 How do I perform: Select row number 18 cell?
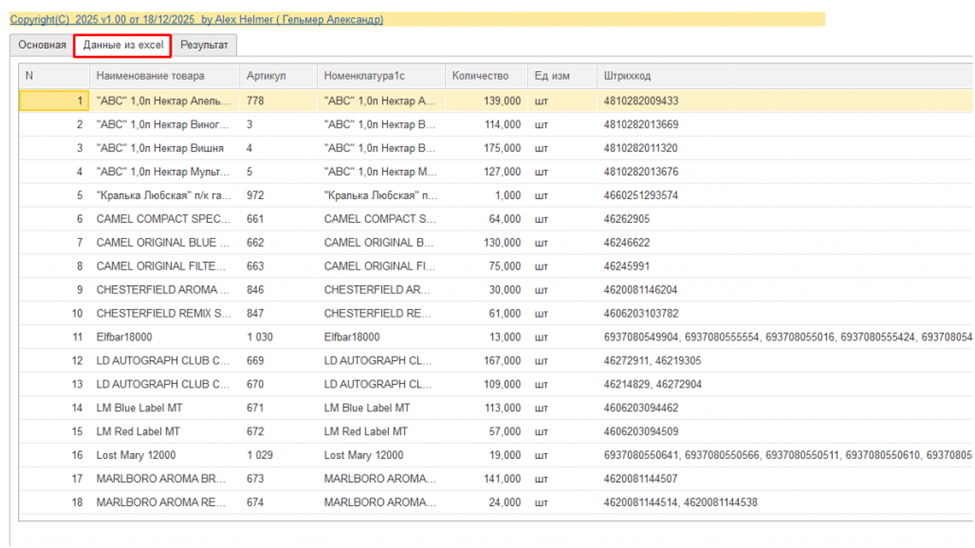coord(77,502)
